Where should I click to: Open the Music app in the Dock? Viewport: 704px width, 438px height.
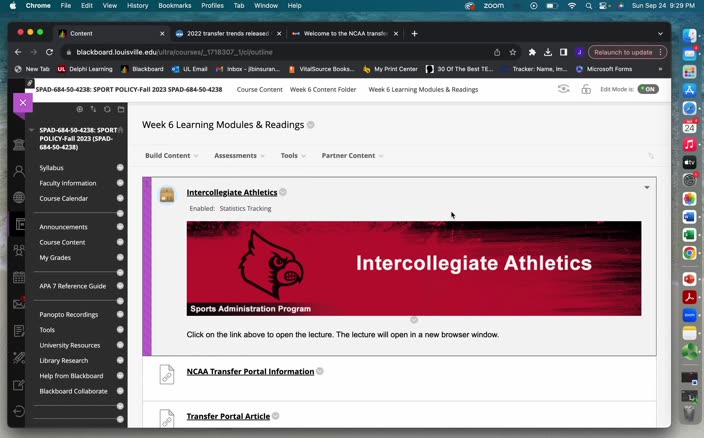click(x=689, y=145)
